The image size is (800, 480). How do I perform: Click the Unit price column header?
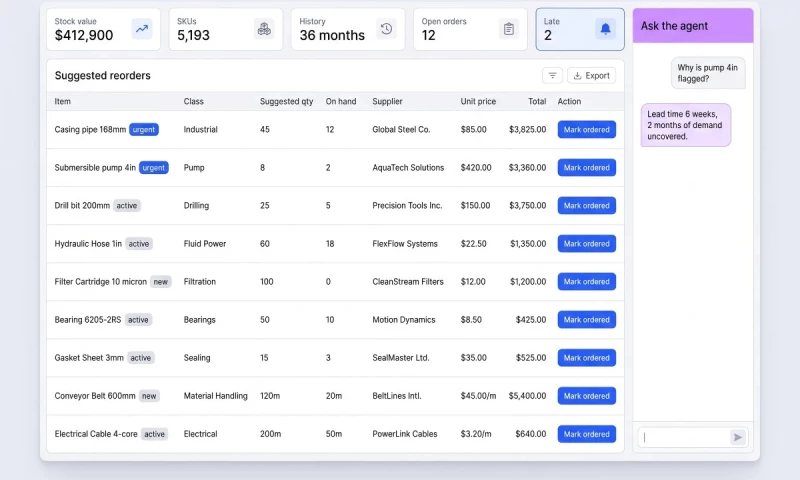pyautogui.click(x=478, y=102)
